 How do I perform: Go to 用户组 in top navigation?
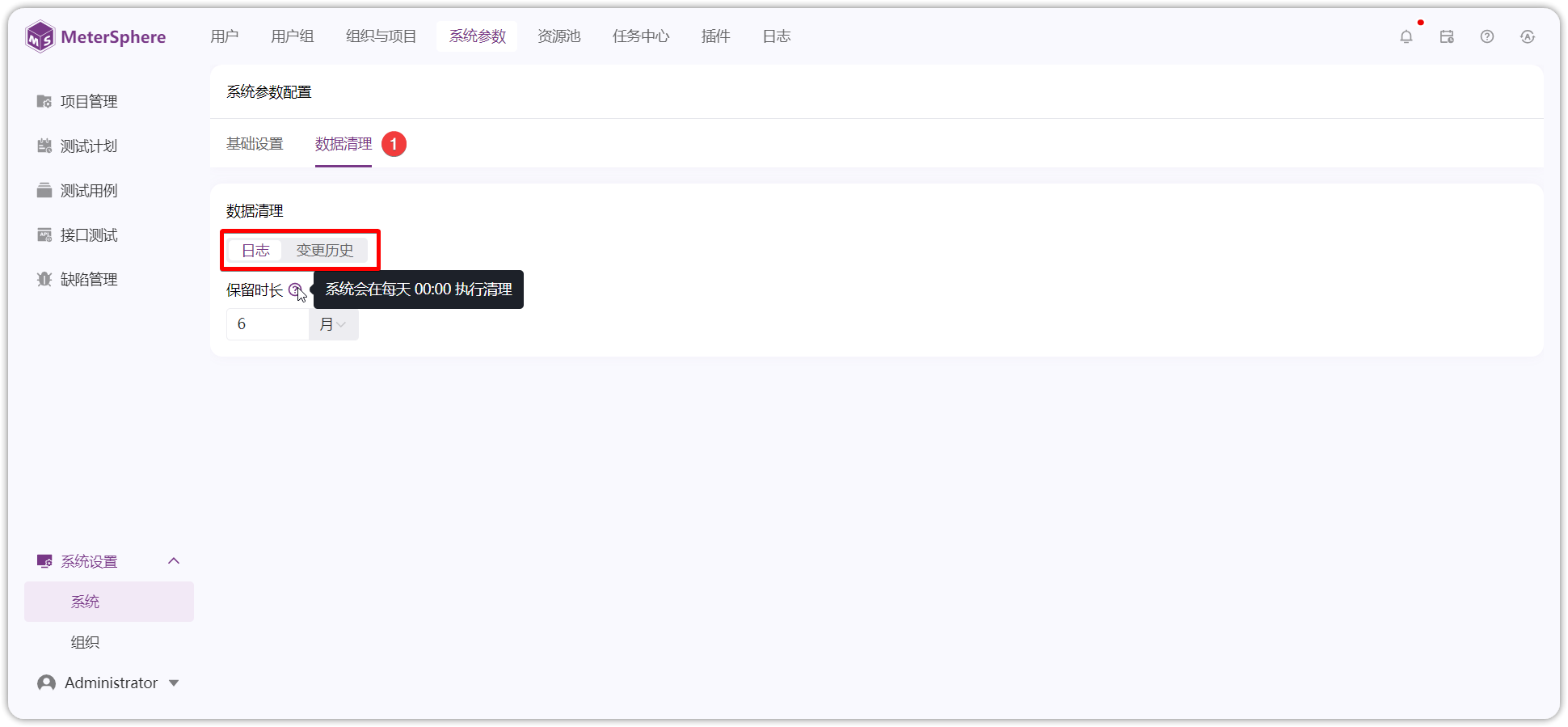click(x=293, y=36)
